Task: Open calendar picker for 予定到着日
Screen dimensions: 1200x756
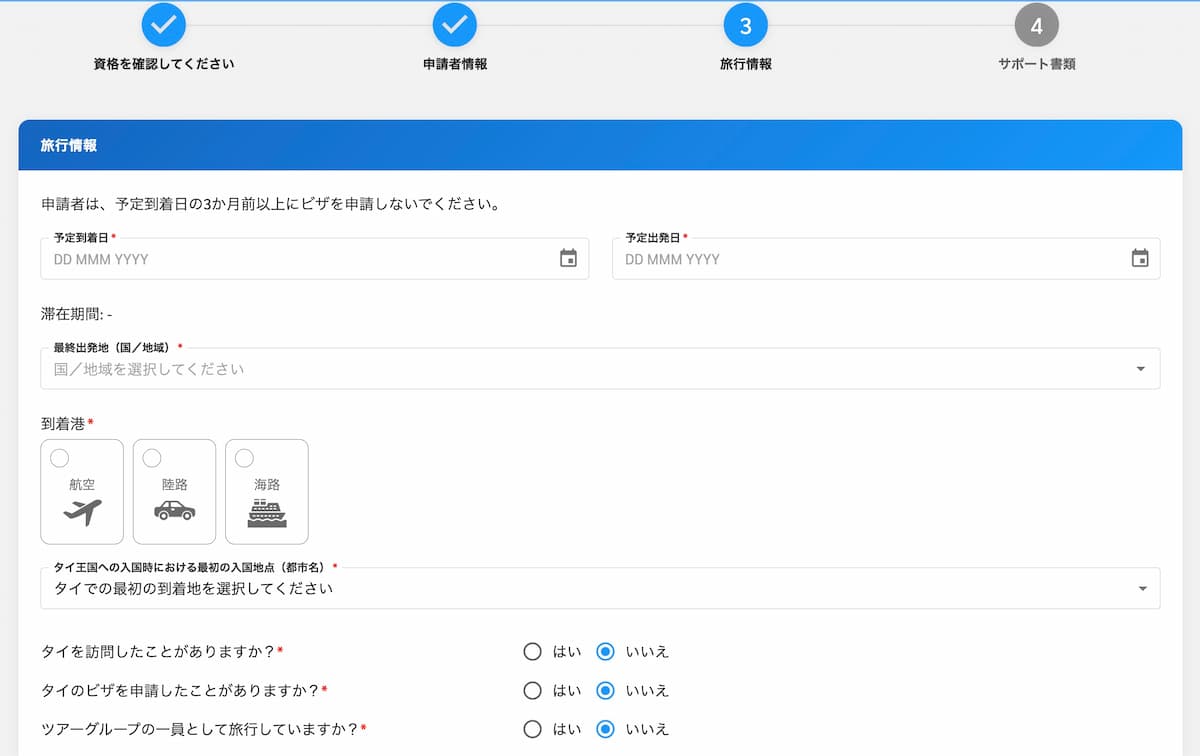Action: point(568,259)
